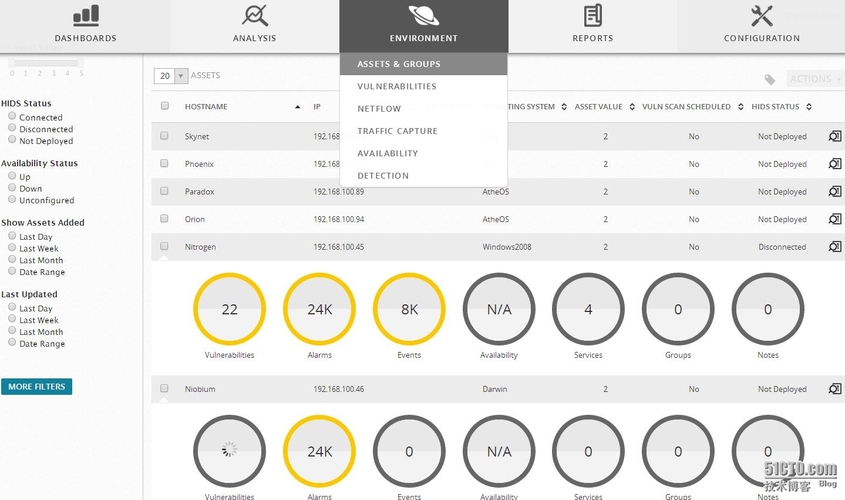
Task: Sort by Operating System arrows
Action: (564, 107)
